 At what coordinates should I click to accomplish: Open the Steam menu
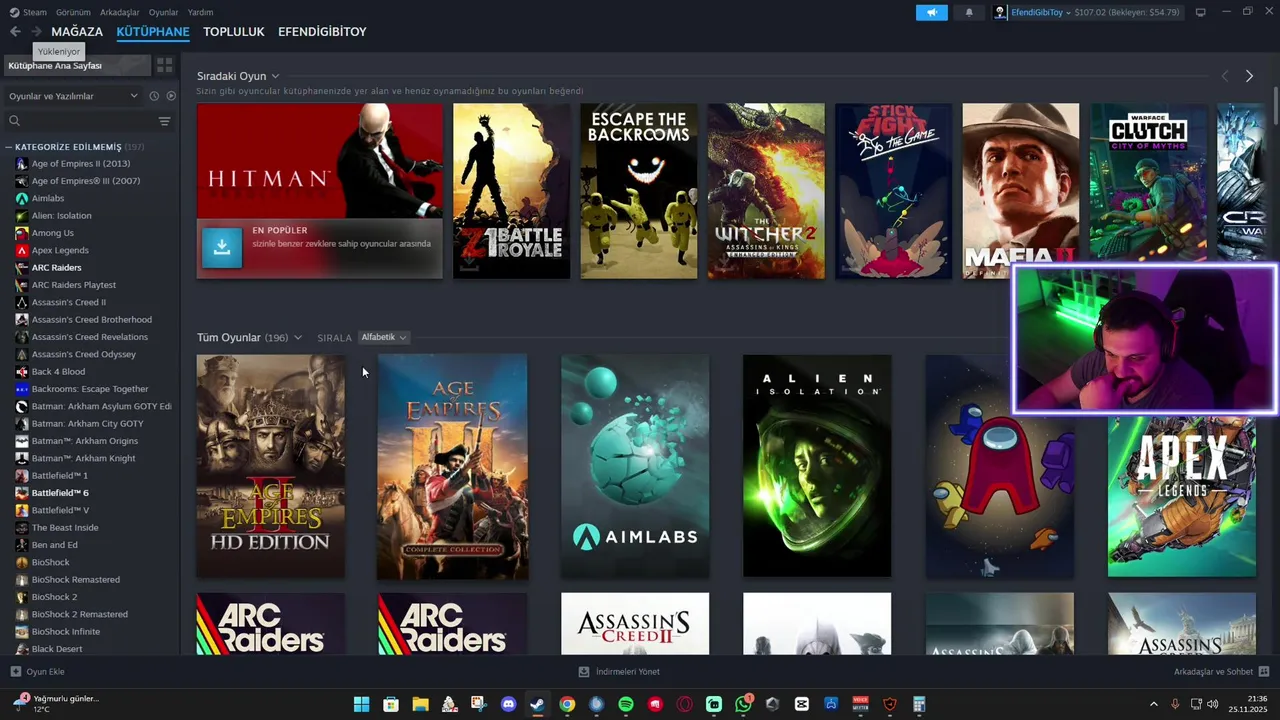tap(28, 12)
